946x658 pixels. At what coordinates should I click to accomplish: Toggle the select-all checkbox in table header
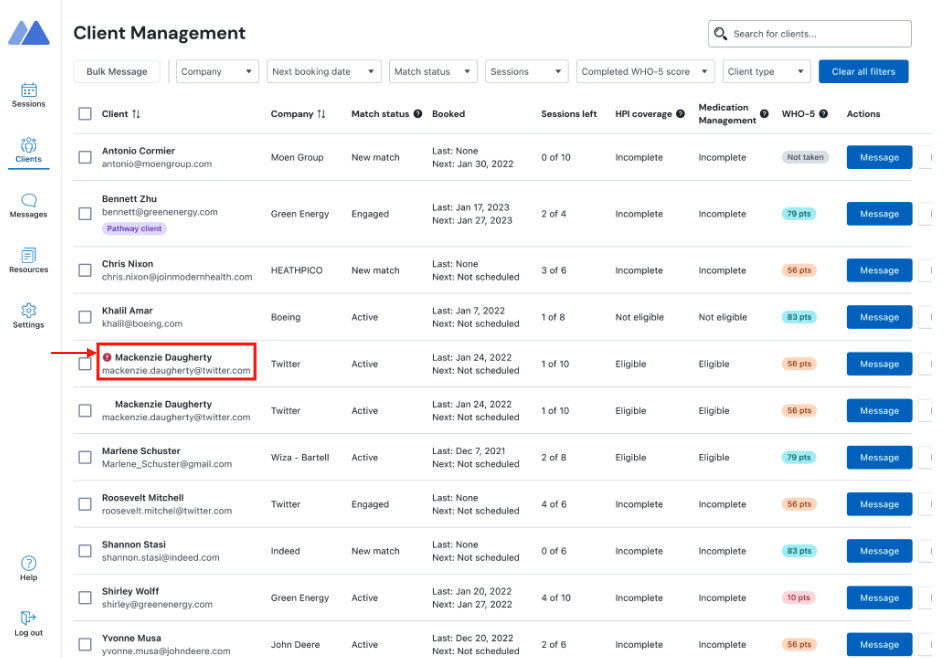pos(85,114)
